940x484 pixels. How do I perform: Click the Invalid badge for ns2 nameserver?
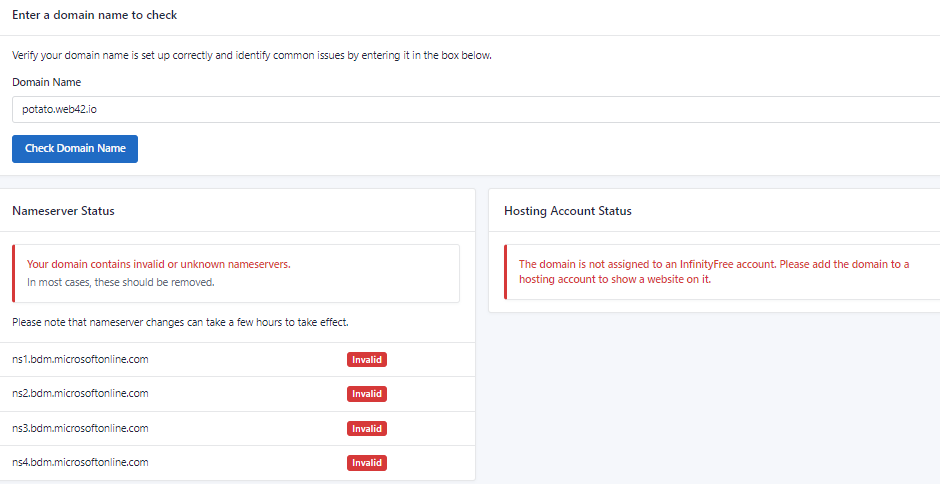(x=366, y=394)
